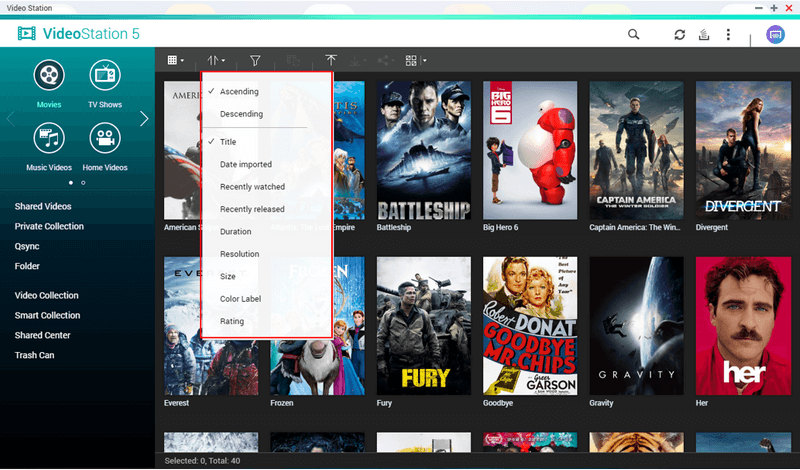The width and height of the screenshot is (800, 470).
Task: Click the refresh icon in header
Action: (x=679, y=34)
